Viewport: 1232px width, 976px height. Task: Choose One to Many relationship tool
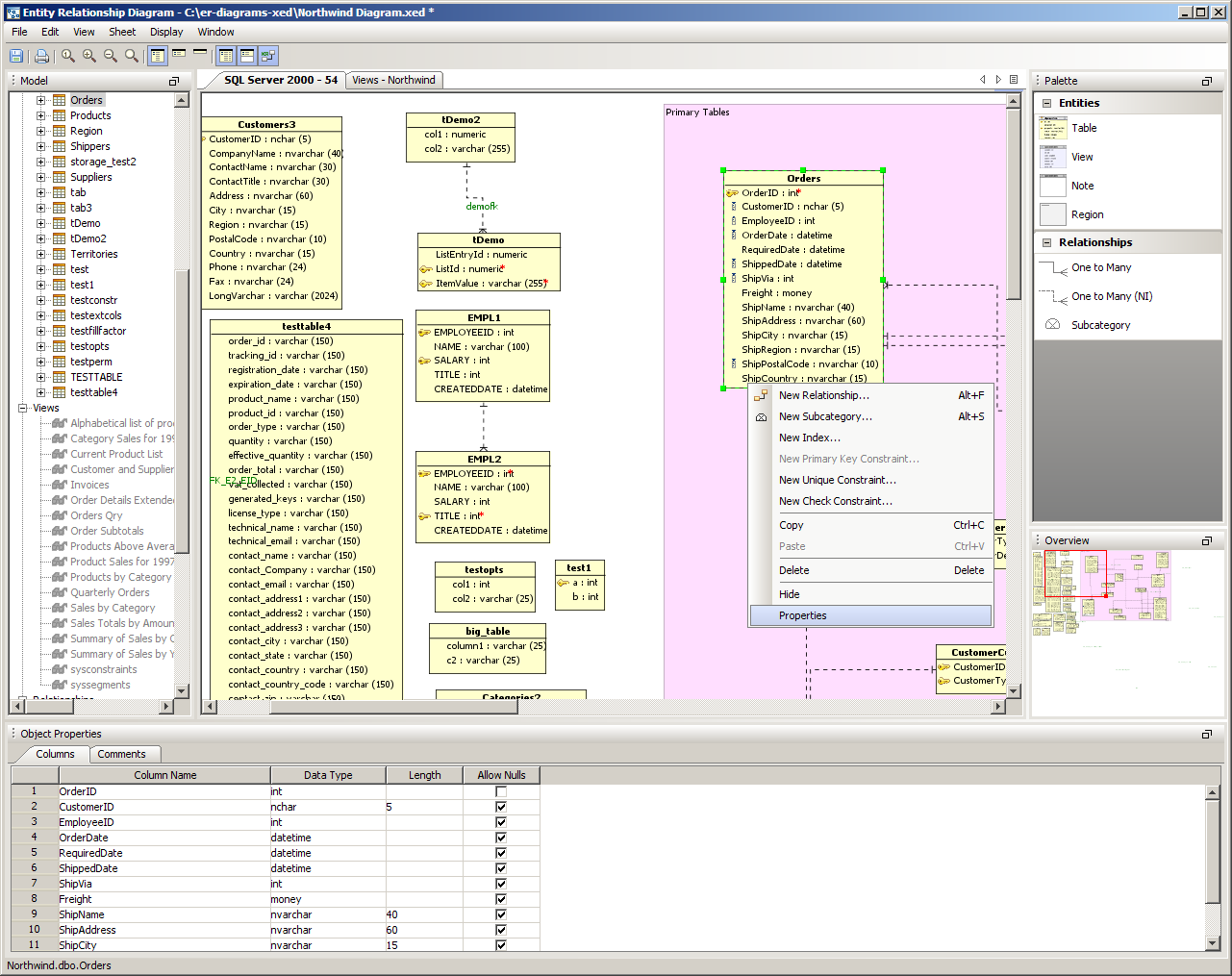tap(1101, 267)
